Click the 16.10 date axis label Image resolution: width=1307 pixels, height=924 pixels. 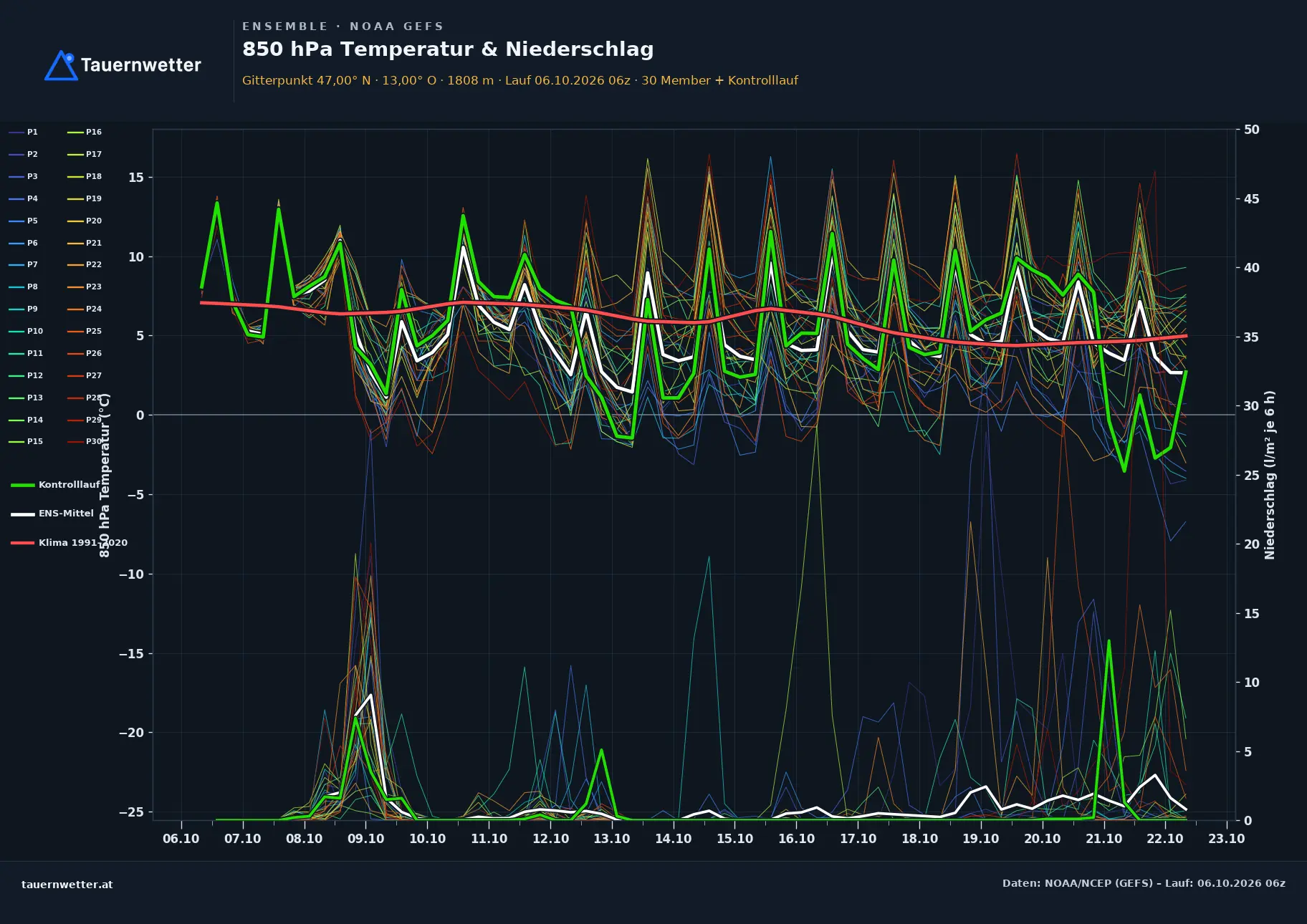(x=796, y=839)
